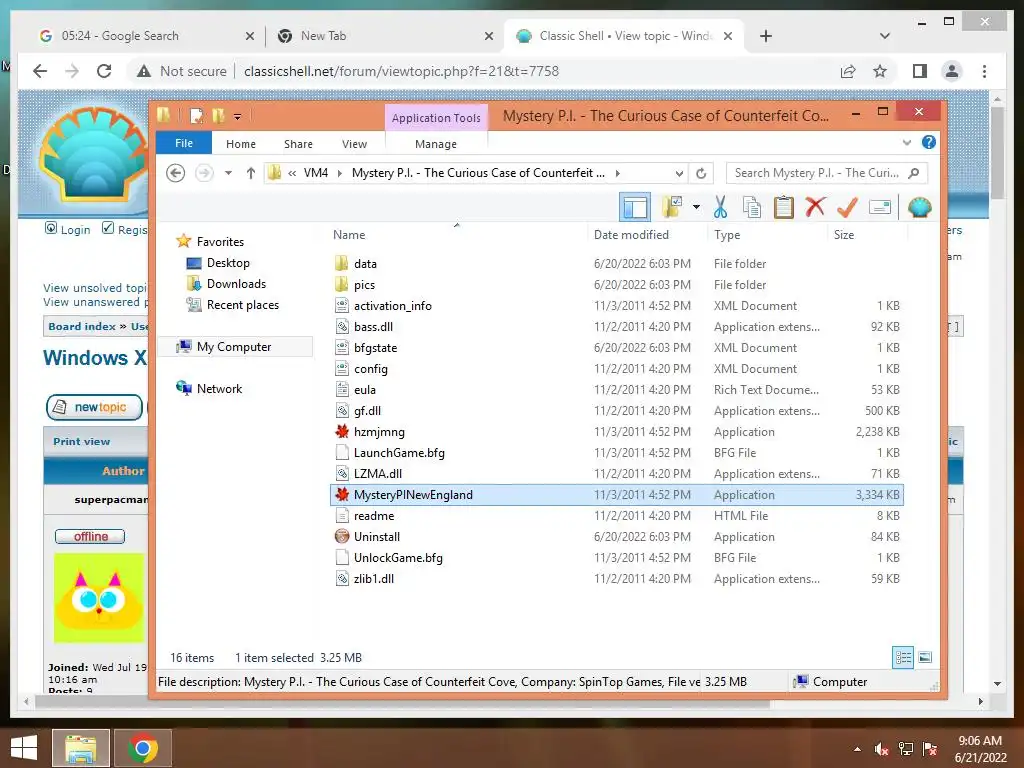Open Chrome side panel icon
This screenshot has height=768, width=1024.
tap(920, 71)
